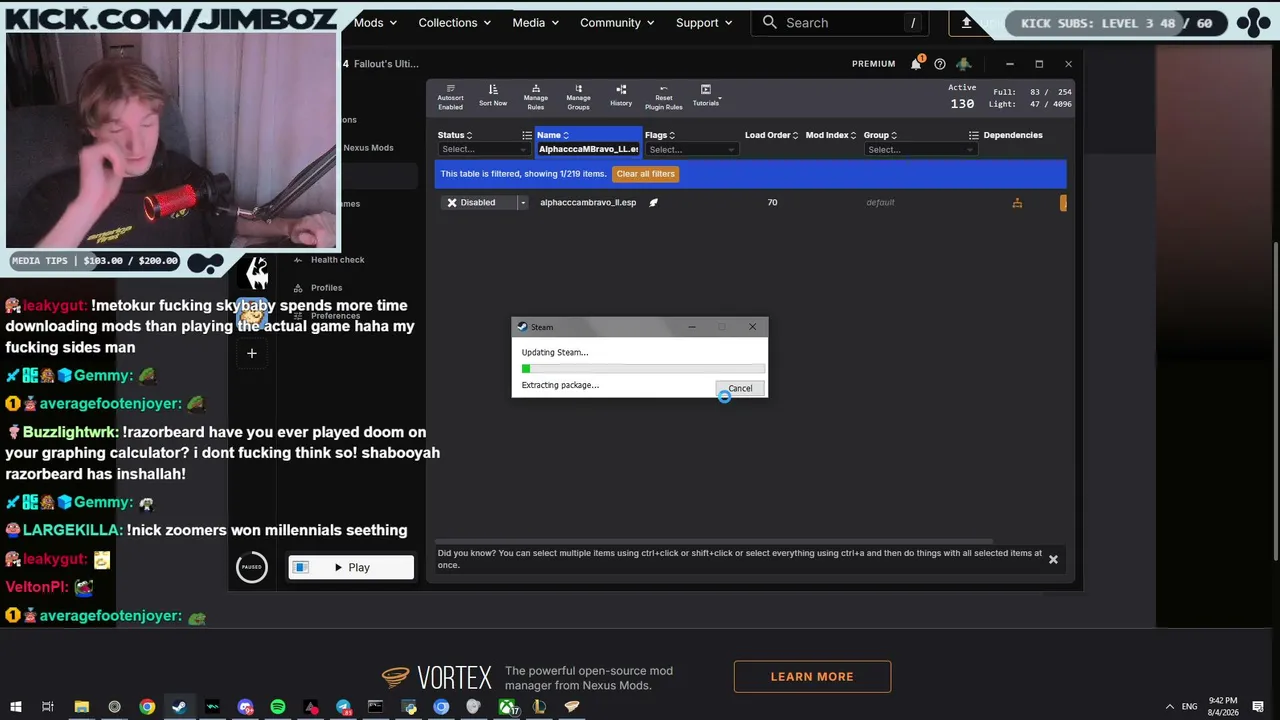Open File Explorer from taskbar
Viewport: 1280px width, 720px height.
(x=81, y=707)
